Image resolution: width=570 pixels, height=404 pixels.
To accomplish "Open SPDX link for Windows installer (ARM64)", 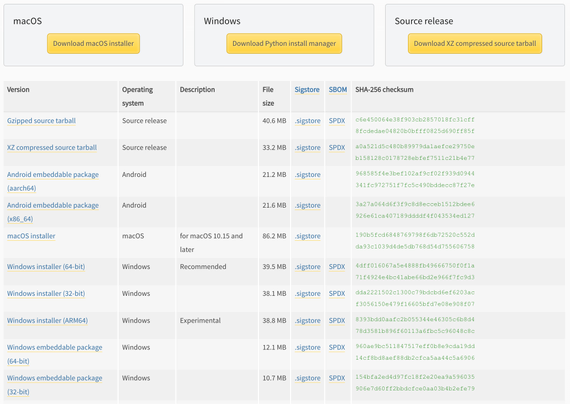I will pyautogui.click(x=337, y=320).
